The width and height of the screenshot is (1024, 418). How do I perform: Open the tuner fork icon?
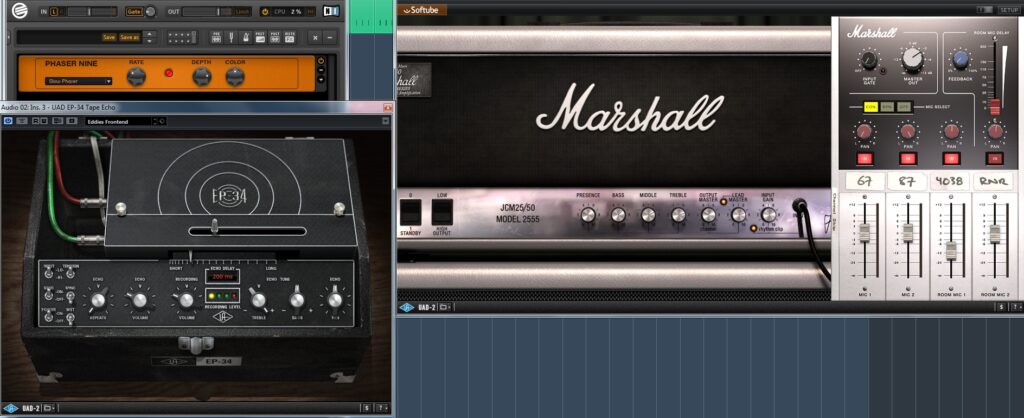coord(231,37)
